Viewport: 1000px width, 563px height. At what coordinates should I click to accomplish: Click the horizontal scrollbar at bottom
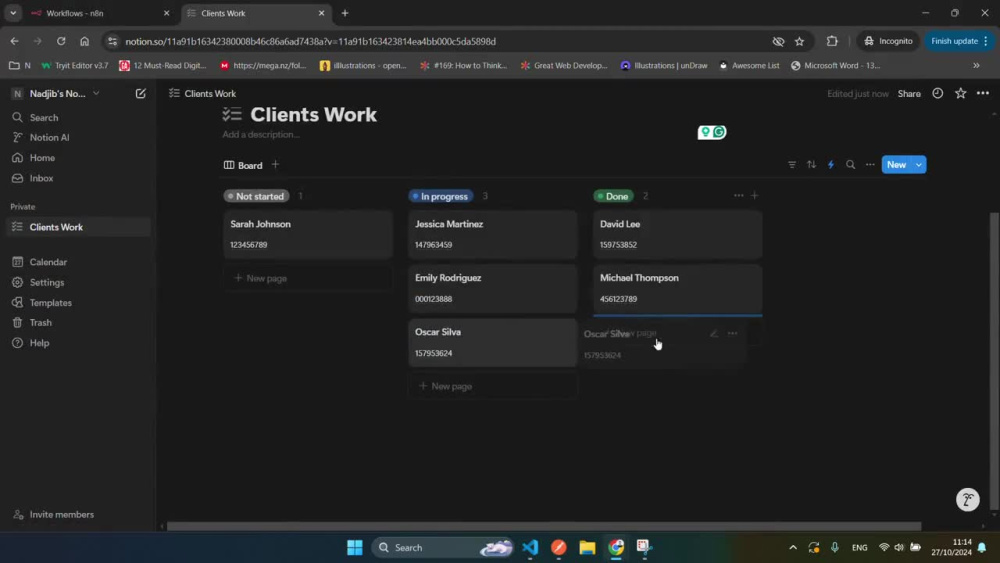click(x=543, y=526)
